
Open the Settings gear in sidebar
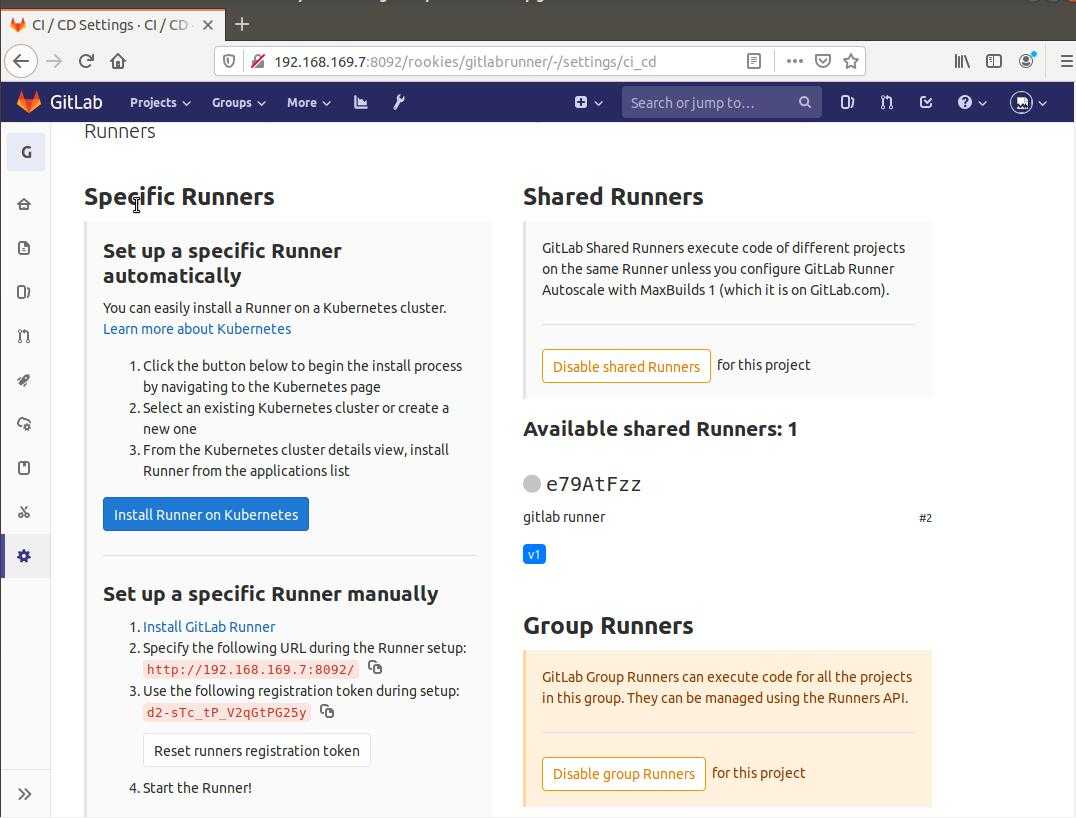click(25, 556)
